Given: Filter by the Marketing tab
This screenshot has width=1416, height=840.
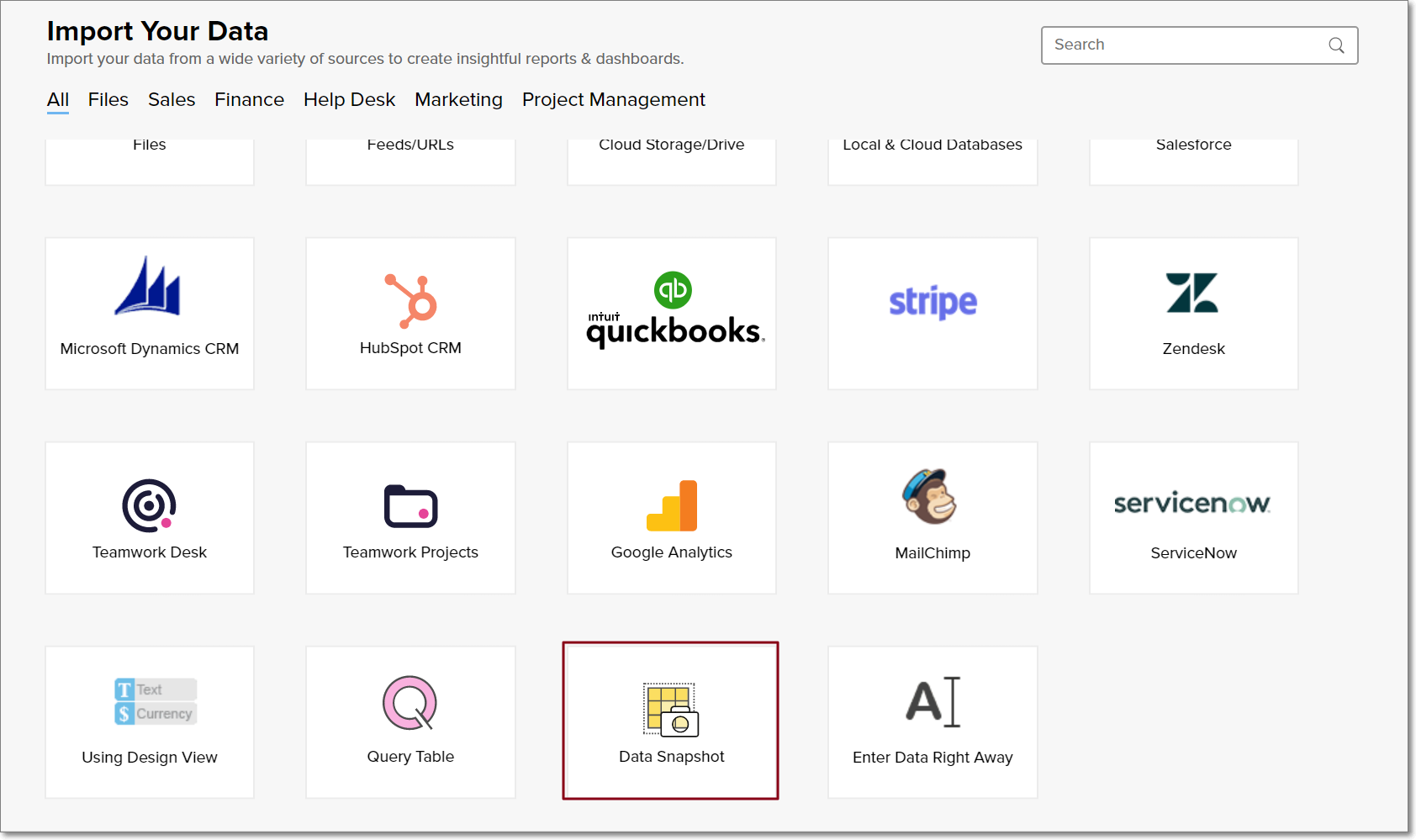Looking at the screenshot, I should coord(458,99).
